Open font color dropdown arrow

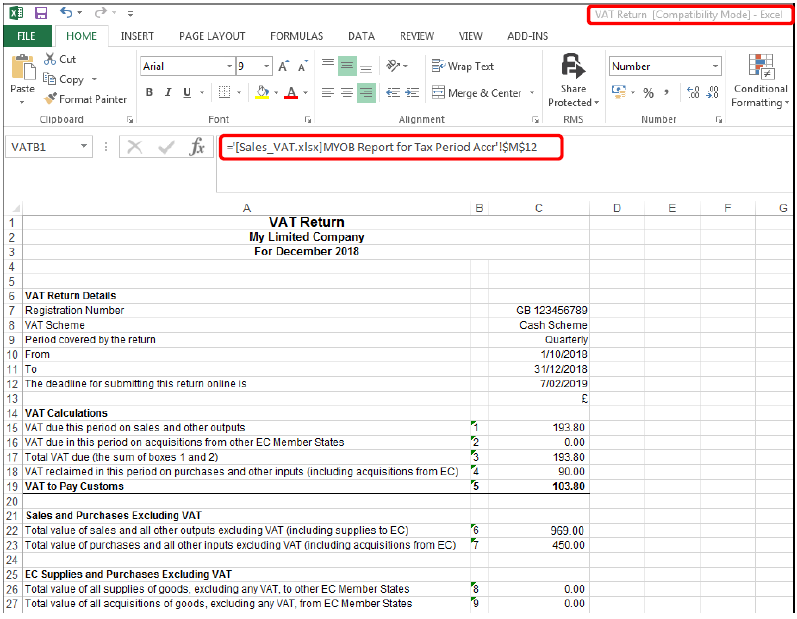(x=305, y=92)
